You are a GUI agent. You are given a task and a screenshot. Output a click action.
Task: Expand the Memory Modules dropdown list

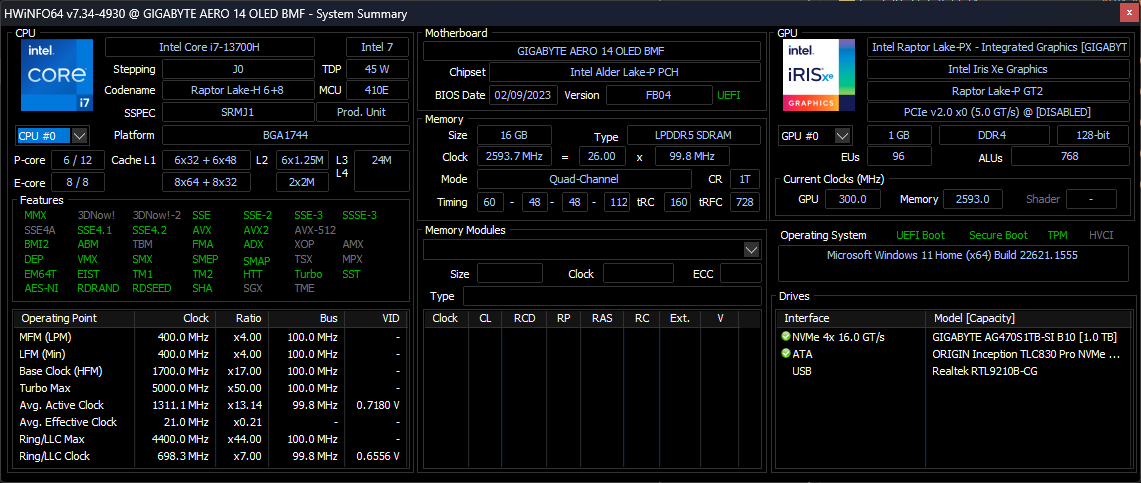point(752,250)
